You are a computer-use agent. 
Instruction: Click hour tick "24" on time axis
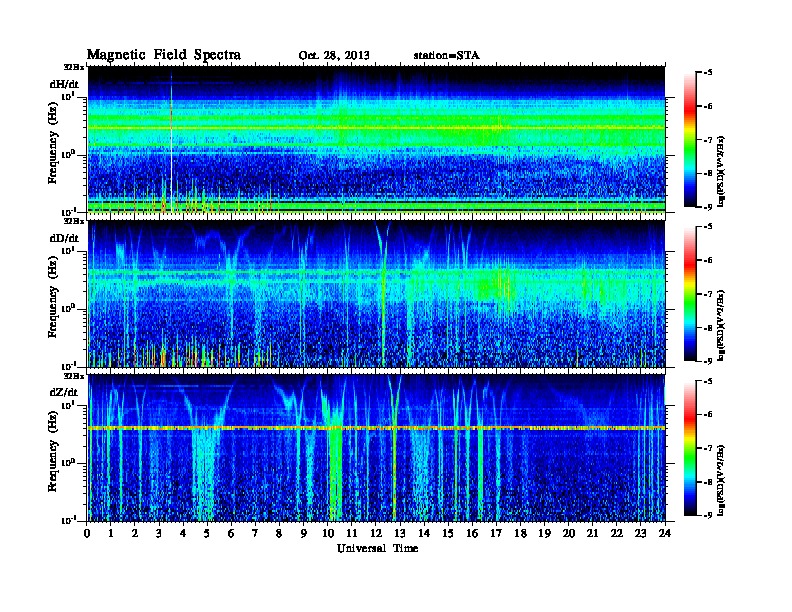coord(665,534)
